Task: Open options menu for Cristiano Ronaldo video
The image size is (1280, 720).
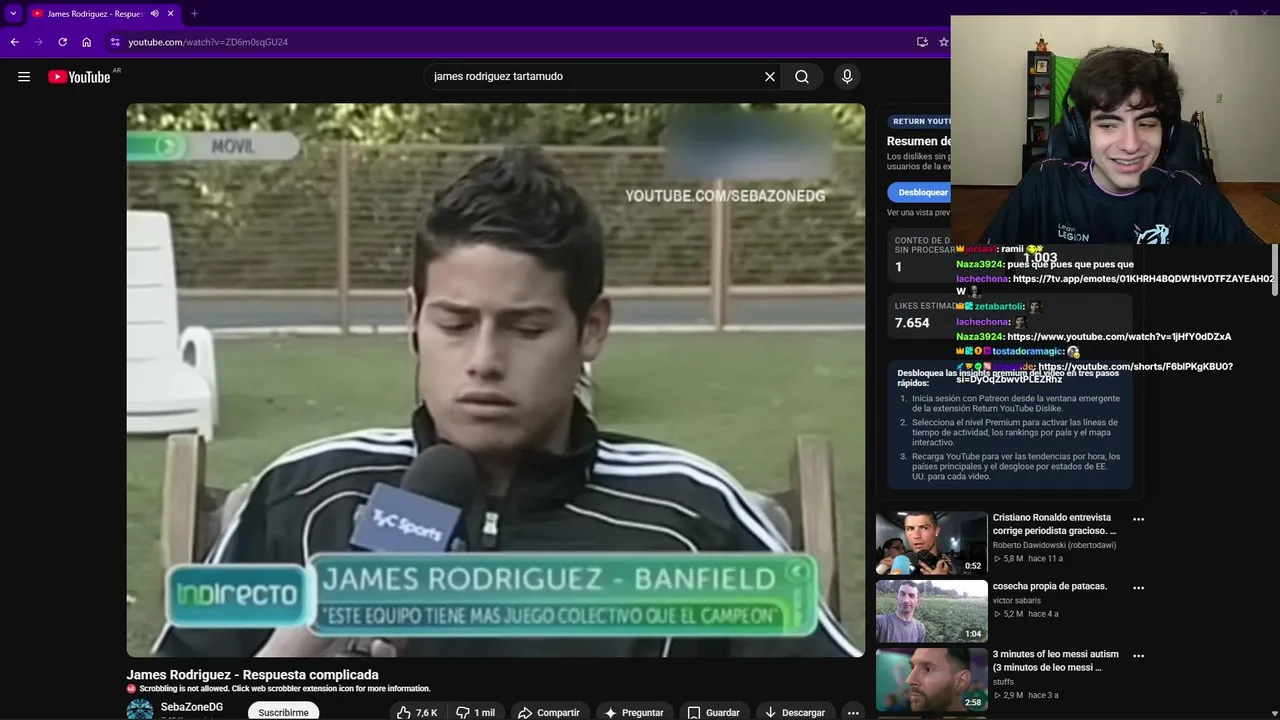Action: click(1138, 519)
